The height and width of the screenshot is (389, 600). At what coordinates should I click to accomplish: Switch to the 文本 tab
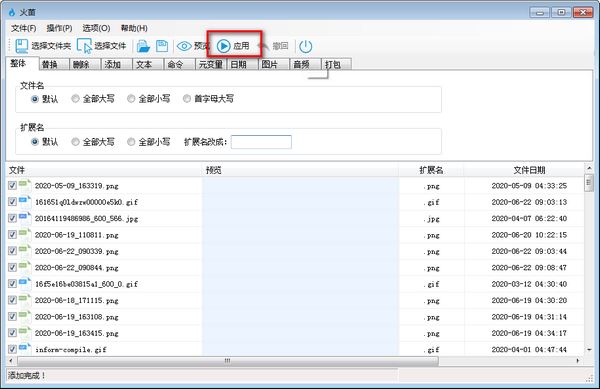148,64
